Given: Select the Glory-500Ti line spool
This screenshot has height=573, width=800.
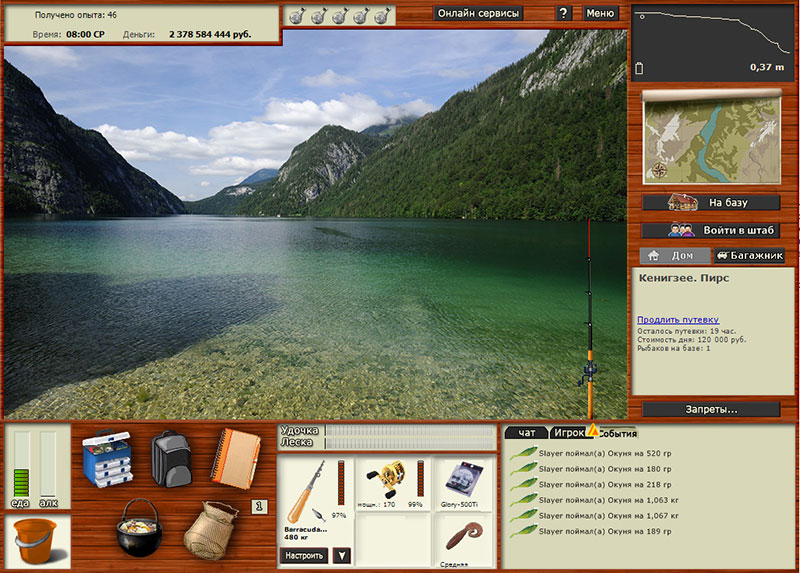Looking at the screenshot, I should tap(462, 480).
